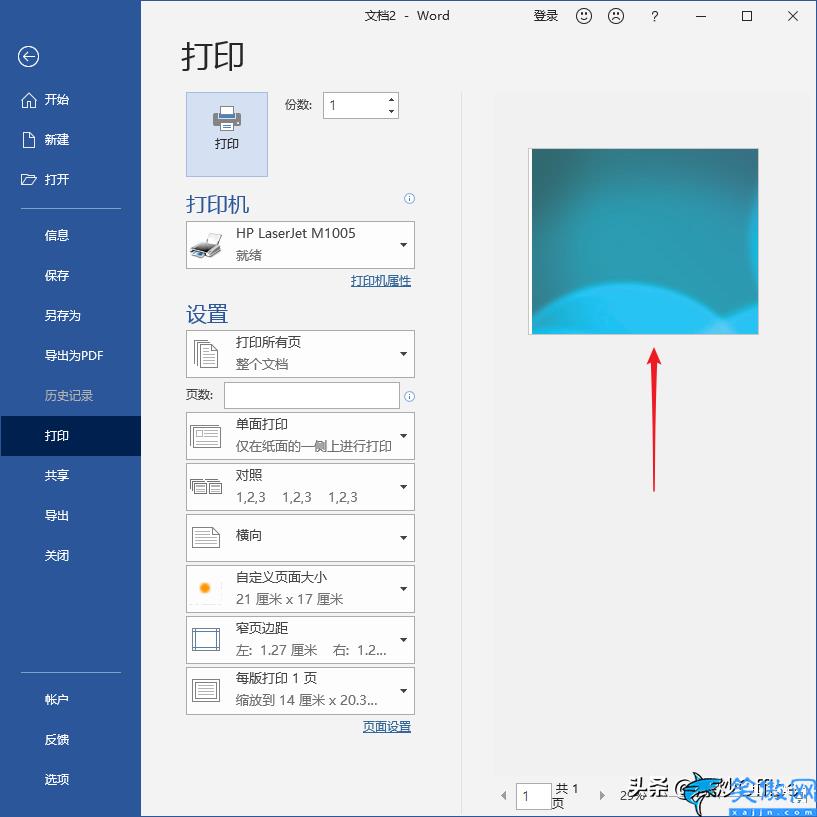Maximize the Word window
817x817 pixels.
[747, 16]
